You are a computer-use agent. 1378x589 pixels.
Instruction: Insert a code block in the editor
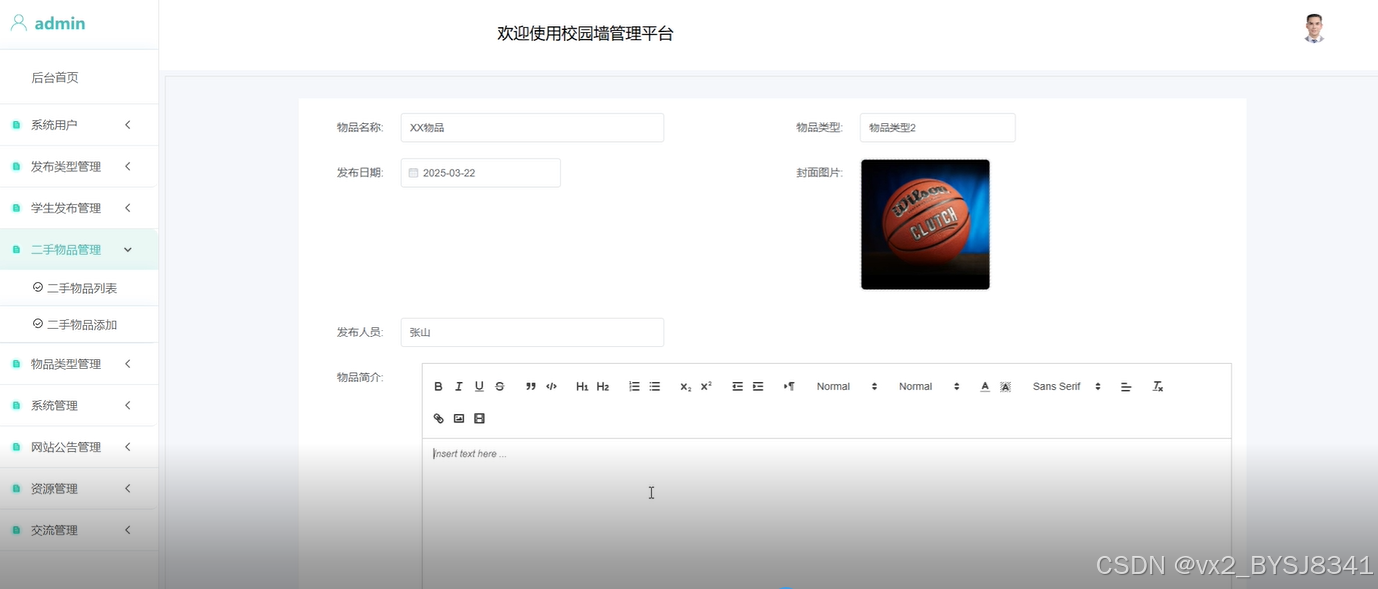[x=551, y=386]
